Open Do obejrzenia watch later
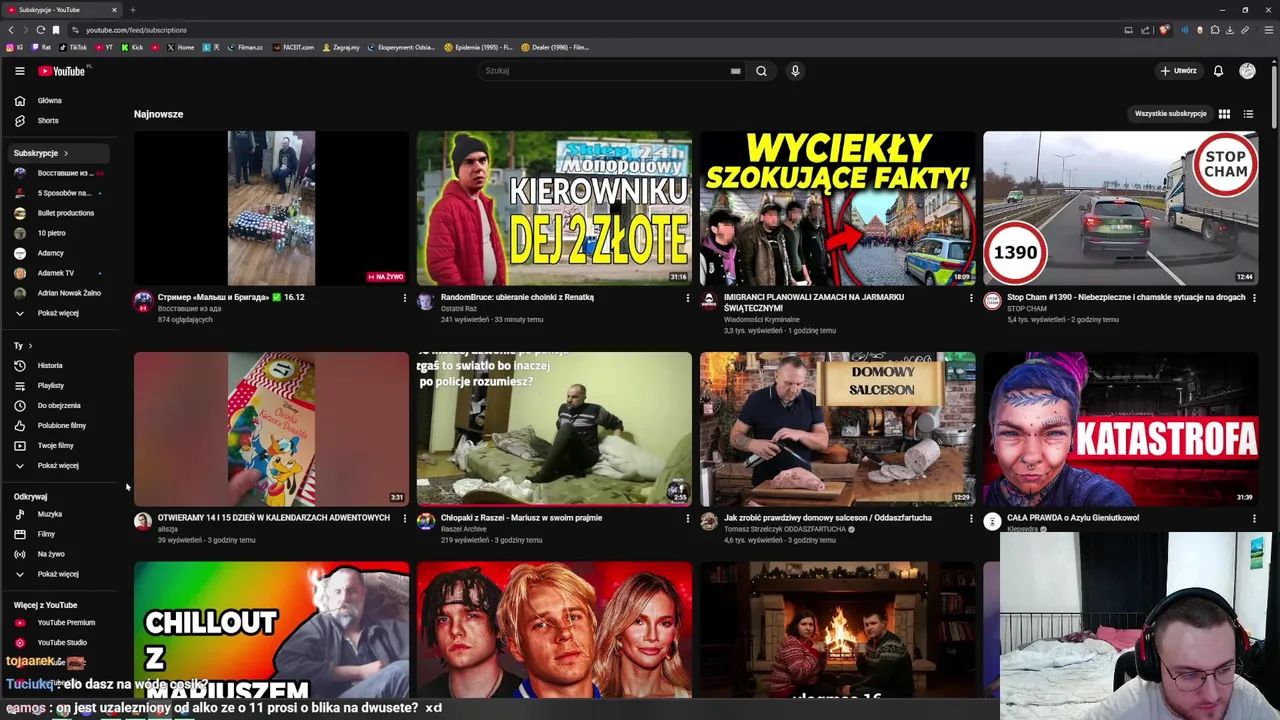The width and height of the screenshot is (1280, 720). pyautogui.click(x=57, y=405)
